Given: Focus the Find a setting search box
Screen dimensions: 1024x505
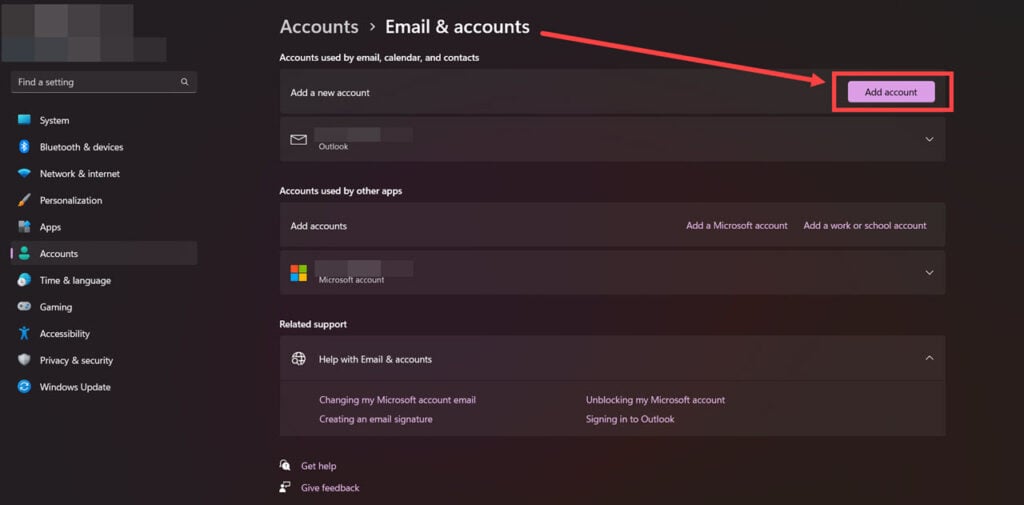Looking at the screenshot, I should click(104, 82).
